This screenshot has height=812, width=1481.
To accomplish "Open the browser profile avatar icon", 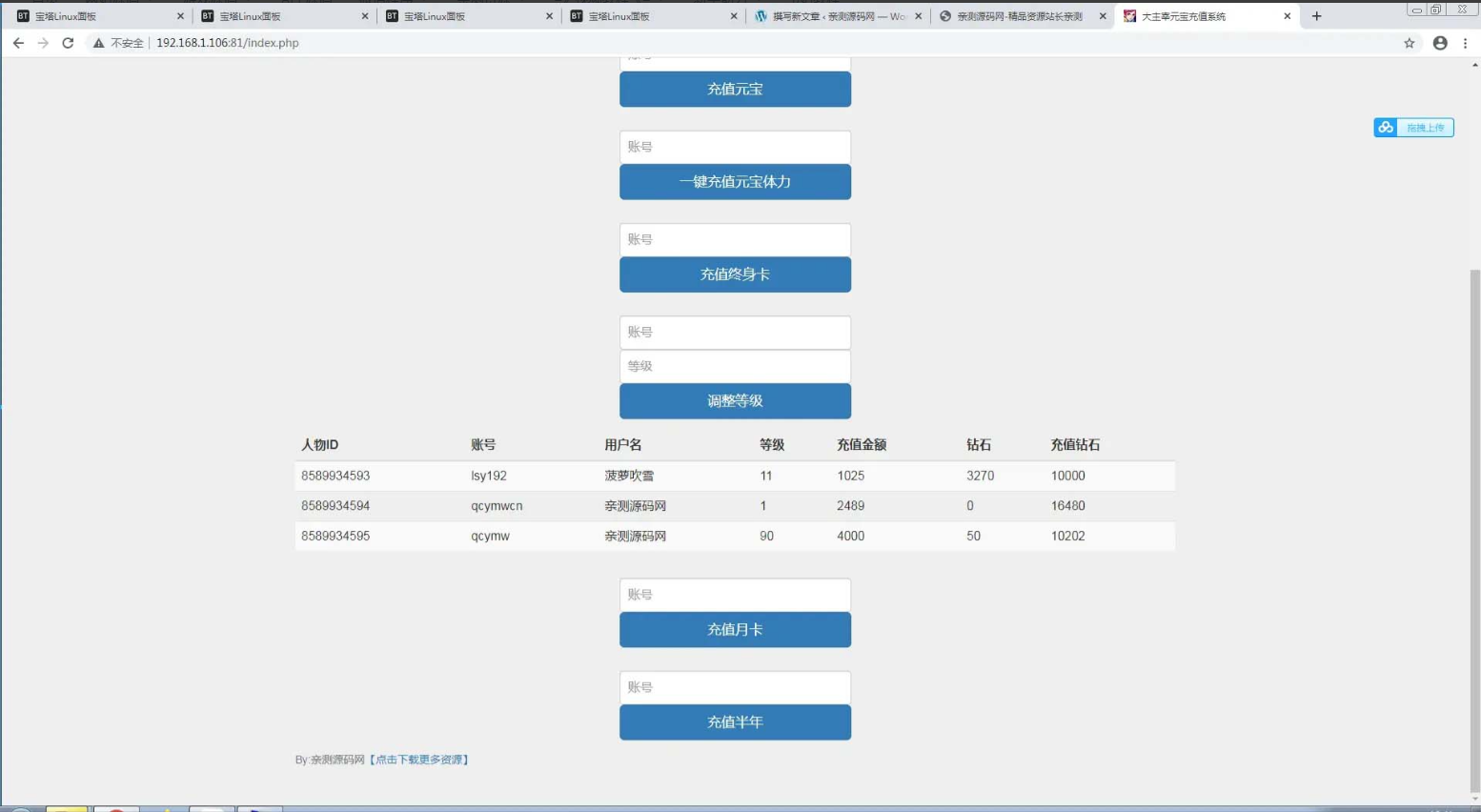I will click(1439, 43).
